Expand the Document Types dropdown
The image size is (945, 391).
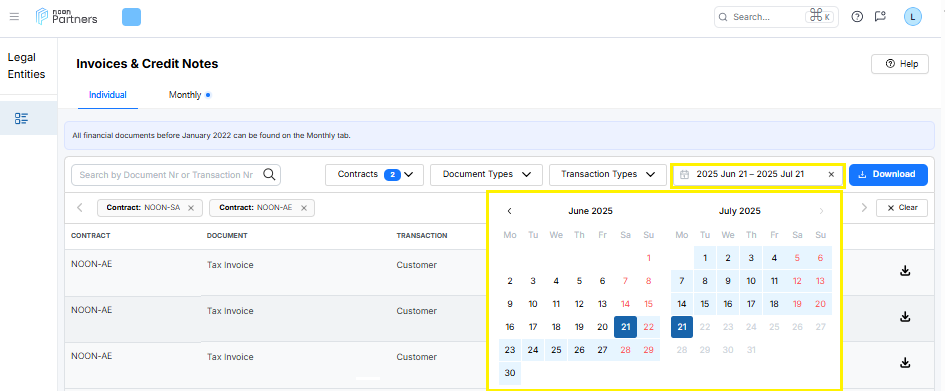486,175
